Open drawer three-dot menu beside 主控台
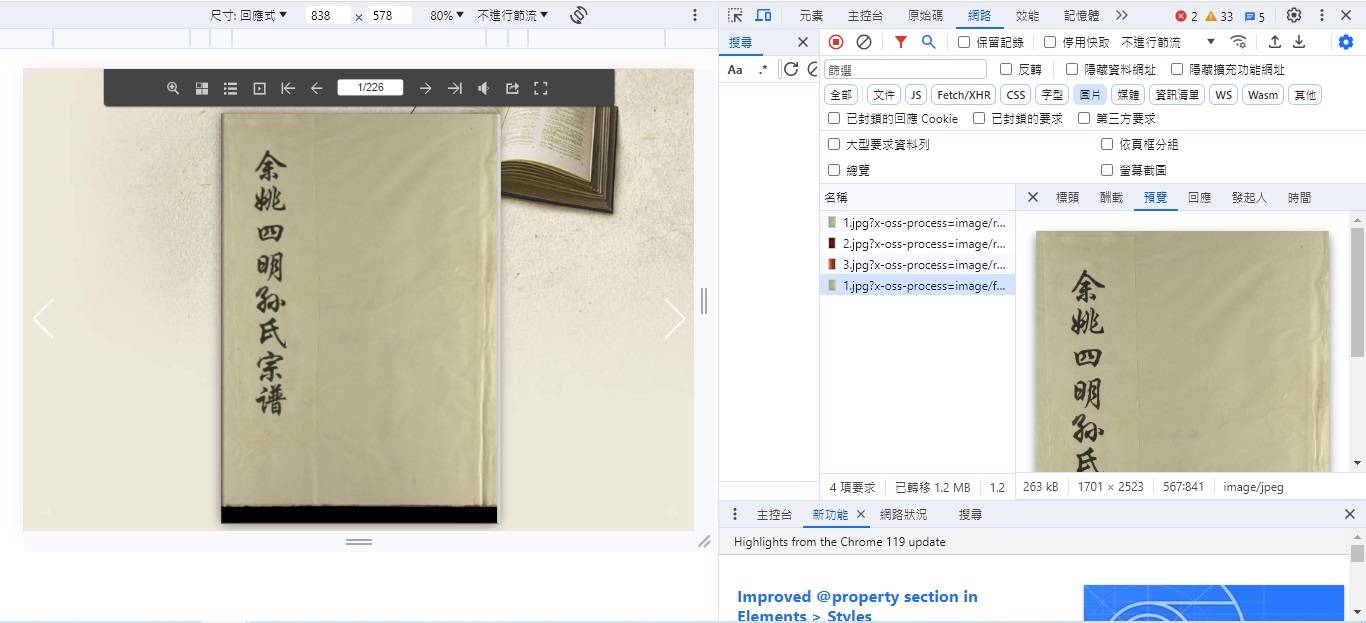This screenshot has width=1366, height=623. click(x=735, y=514)
